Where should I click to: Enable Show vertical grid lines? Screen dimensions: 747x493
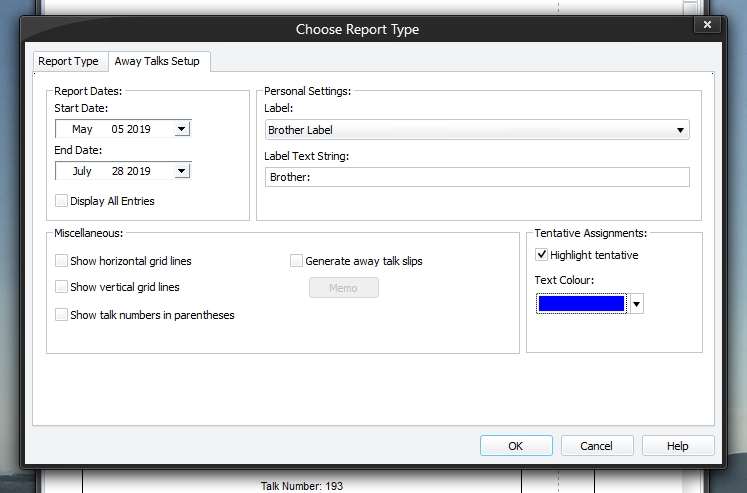click(x=62, y=287)
